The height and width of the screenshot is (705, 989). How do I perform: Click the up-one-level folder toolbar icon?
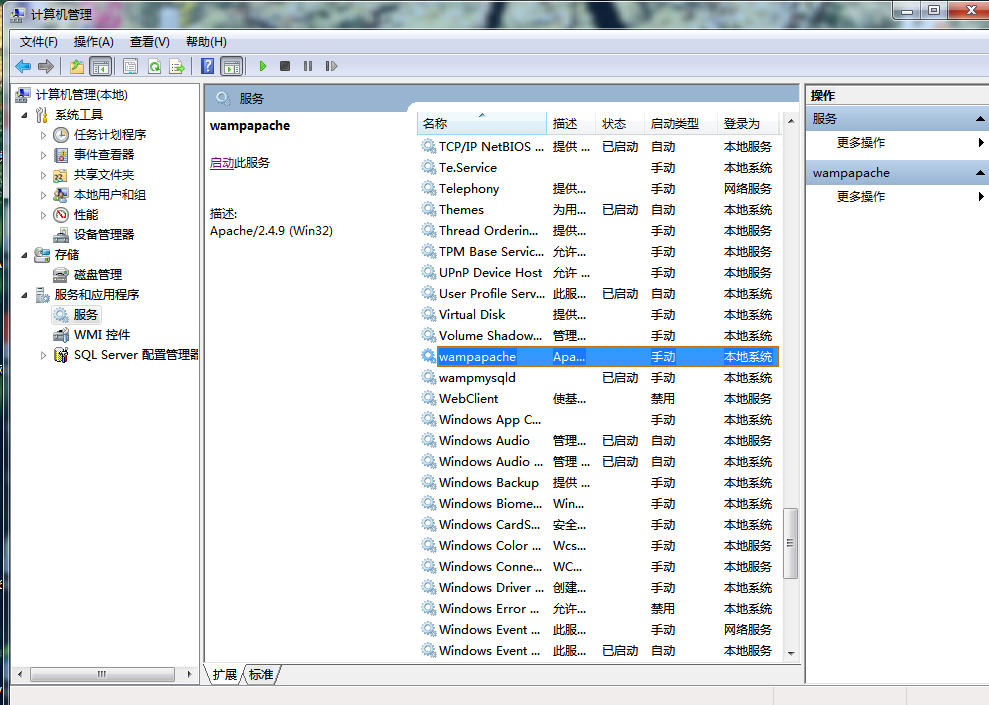77,66
